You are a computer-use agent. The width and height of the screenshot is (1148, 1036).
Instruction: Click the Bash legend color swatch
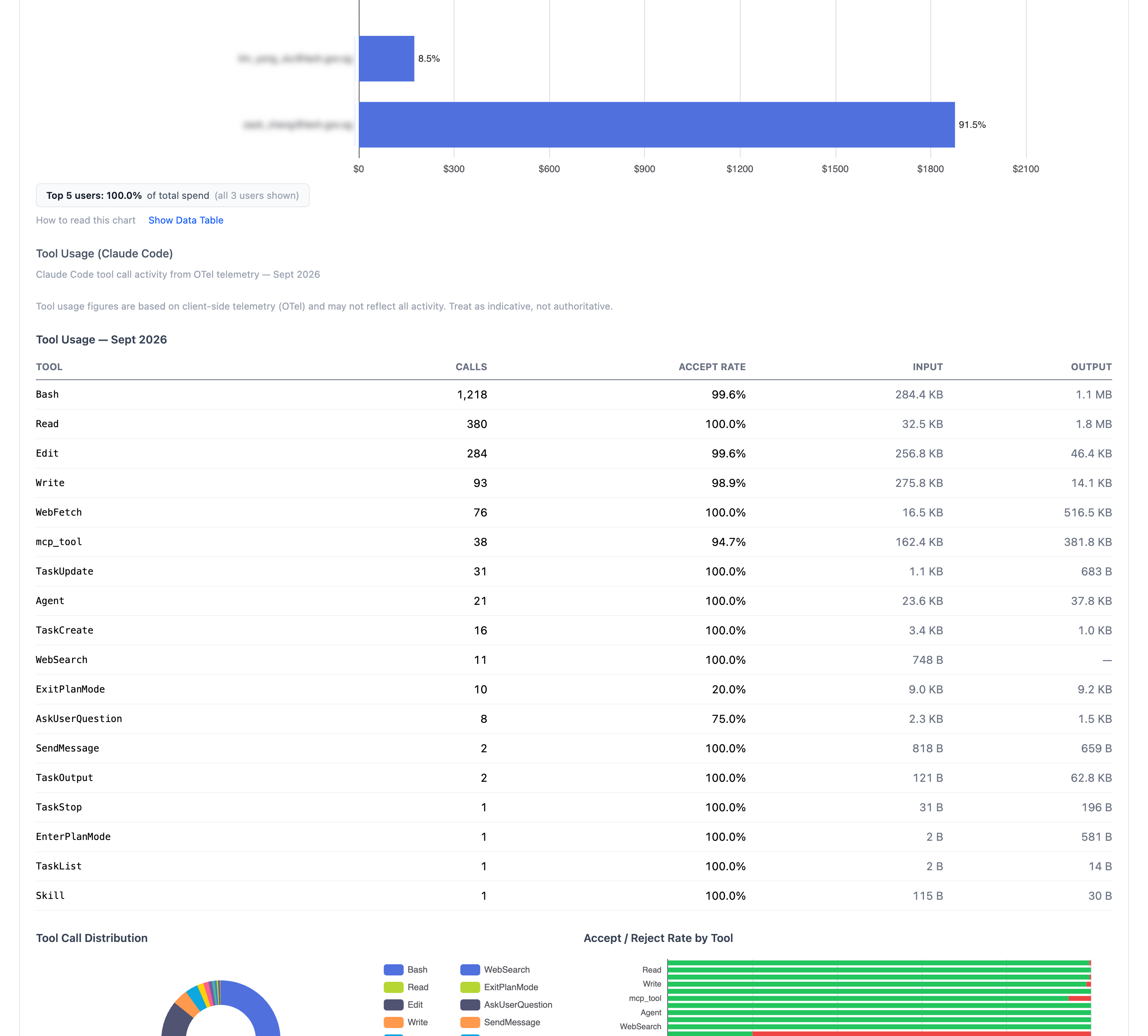tap(393, 969)
